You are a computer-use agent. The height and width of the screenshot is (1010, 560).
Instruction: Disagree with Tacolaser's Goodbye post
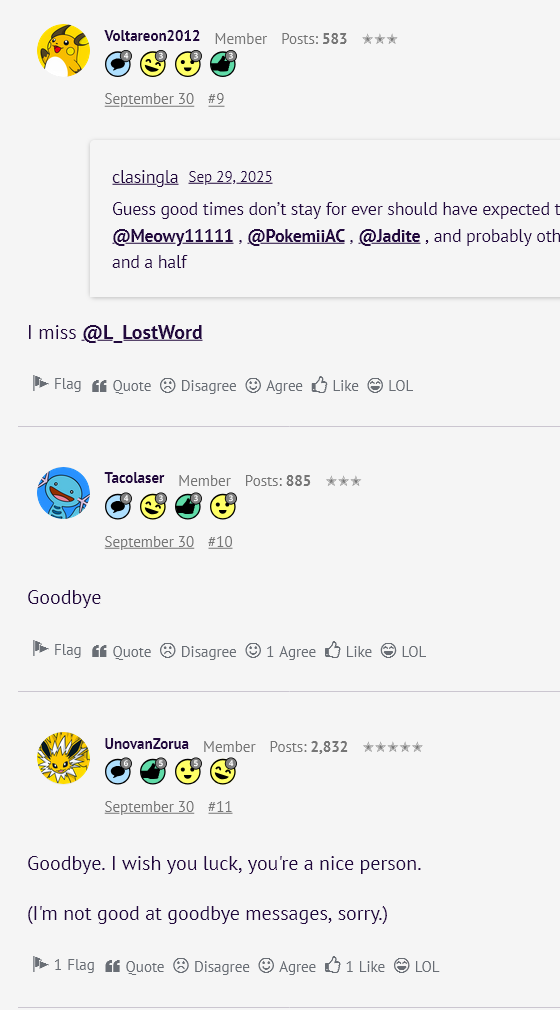click(x=198, y=651)
